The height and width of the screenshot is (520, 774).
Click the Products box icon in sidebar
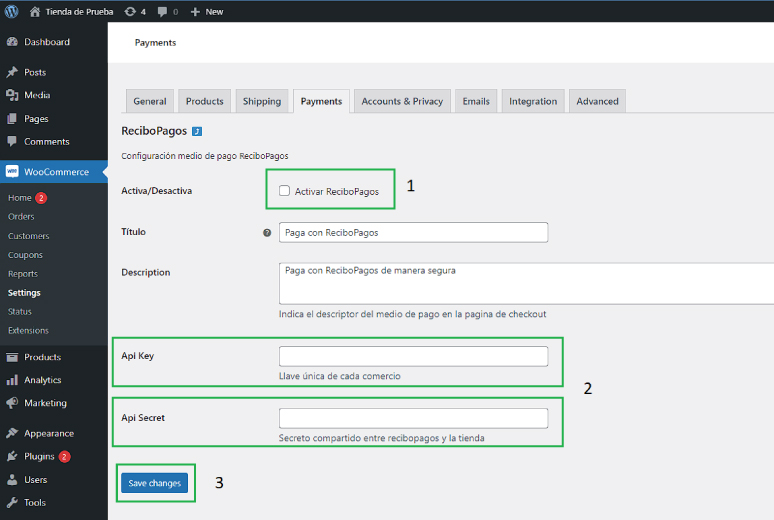click(12, 357)
